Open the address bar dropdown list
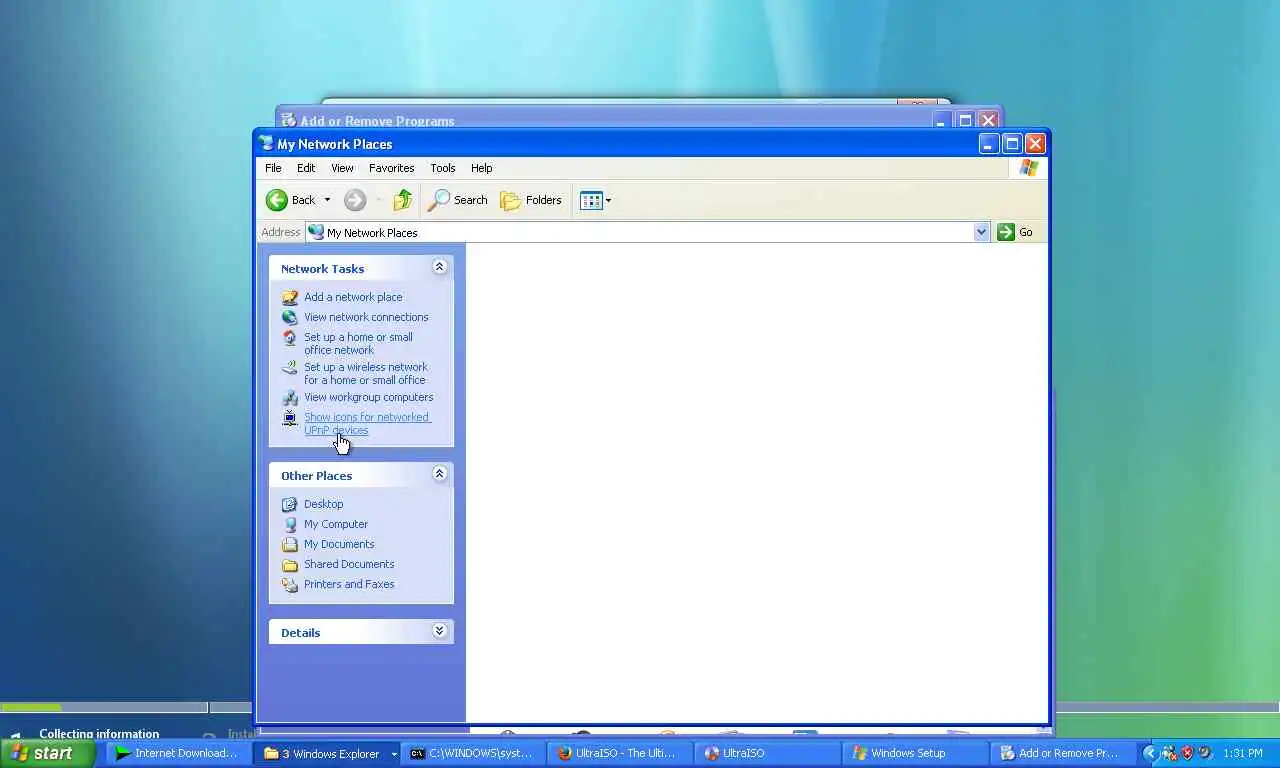 point(981,232)
